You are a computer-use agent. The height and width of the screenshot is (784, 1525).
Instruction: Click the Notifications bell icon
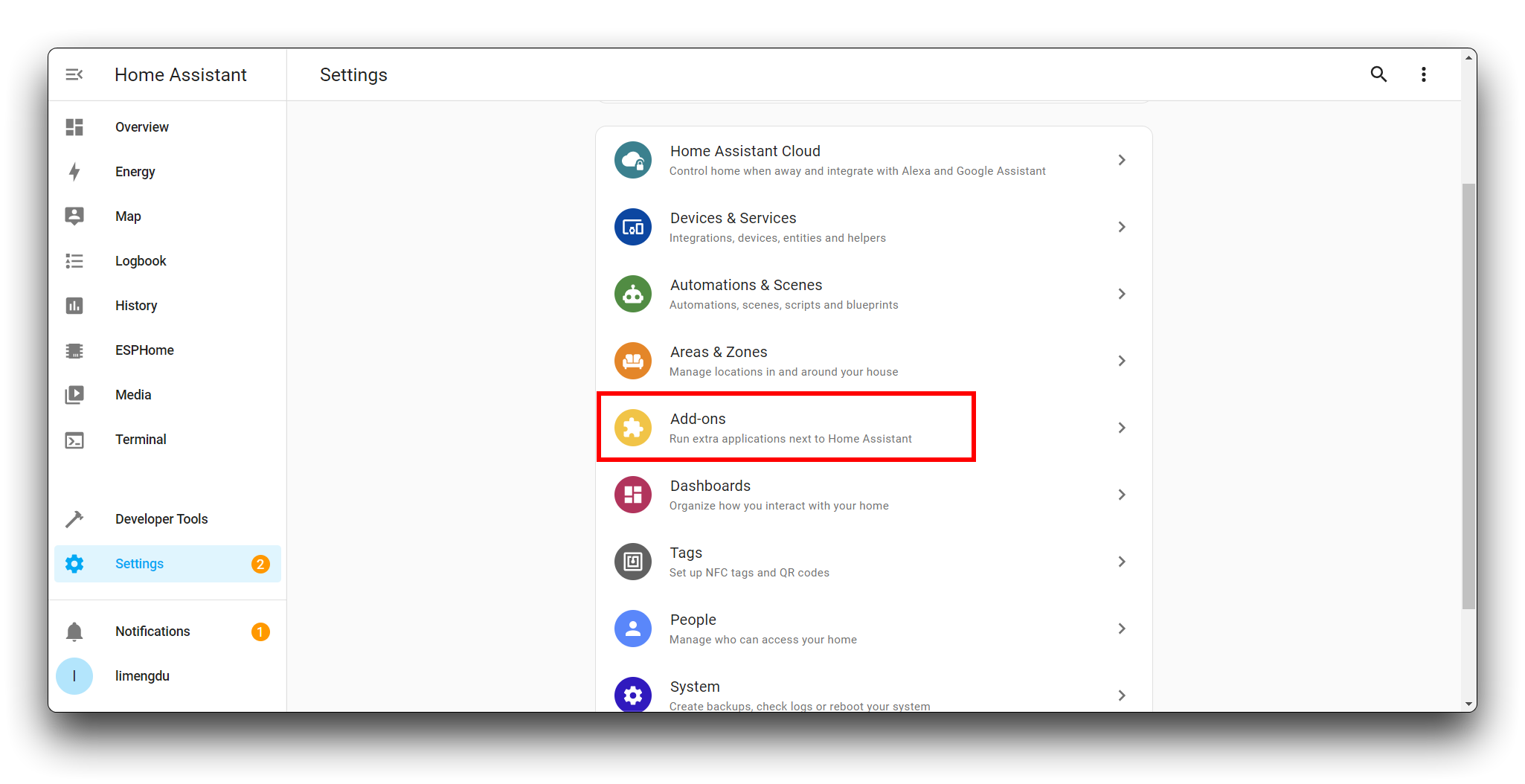click(74, 632)
